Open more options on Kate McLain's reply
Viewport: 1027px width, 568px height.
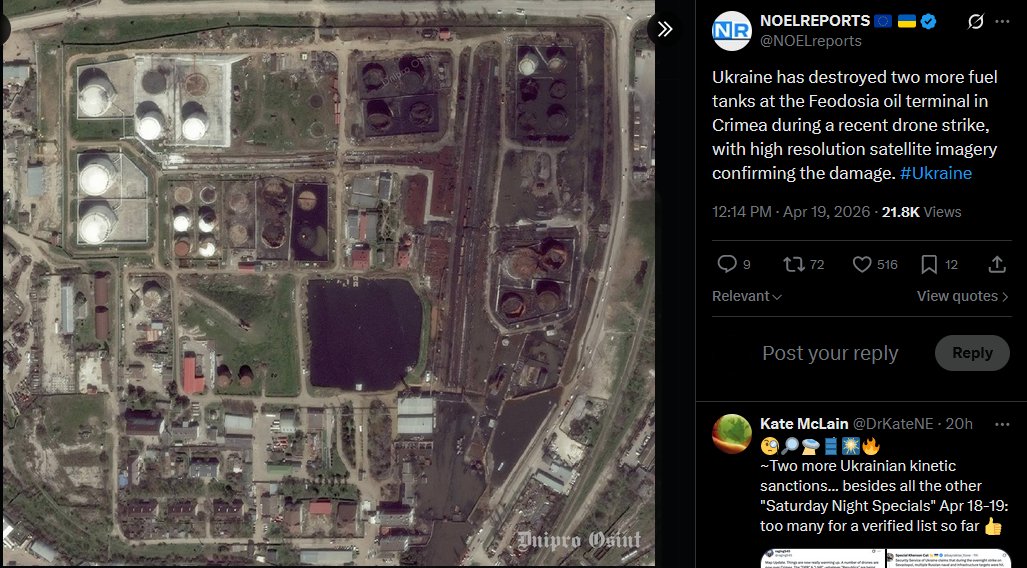pyautogui.click(x=1002, y=425)
